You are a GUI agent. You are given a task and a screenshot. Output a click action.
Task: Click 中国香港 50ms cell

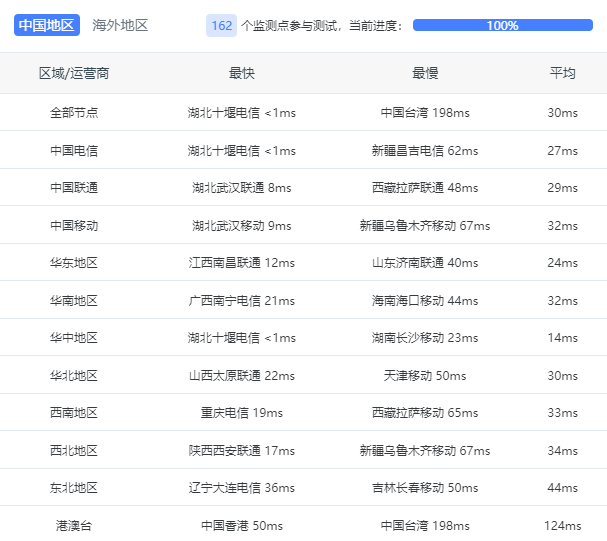pos(242,526)
